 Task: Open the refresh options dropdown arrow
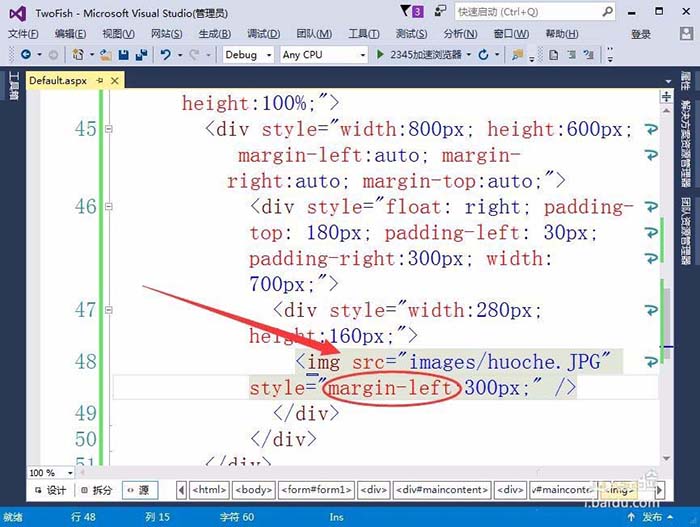tap(497, 55)
